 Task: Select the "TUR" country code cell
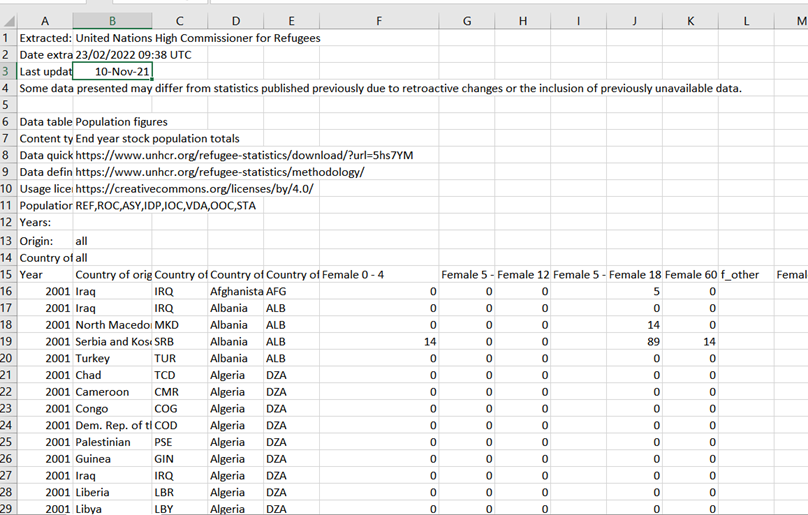coord(179,358)
